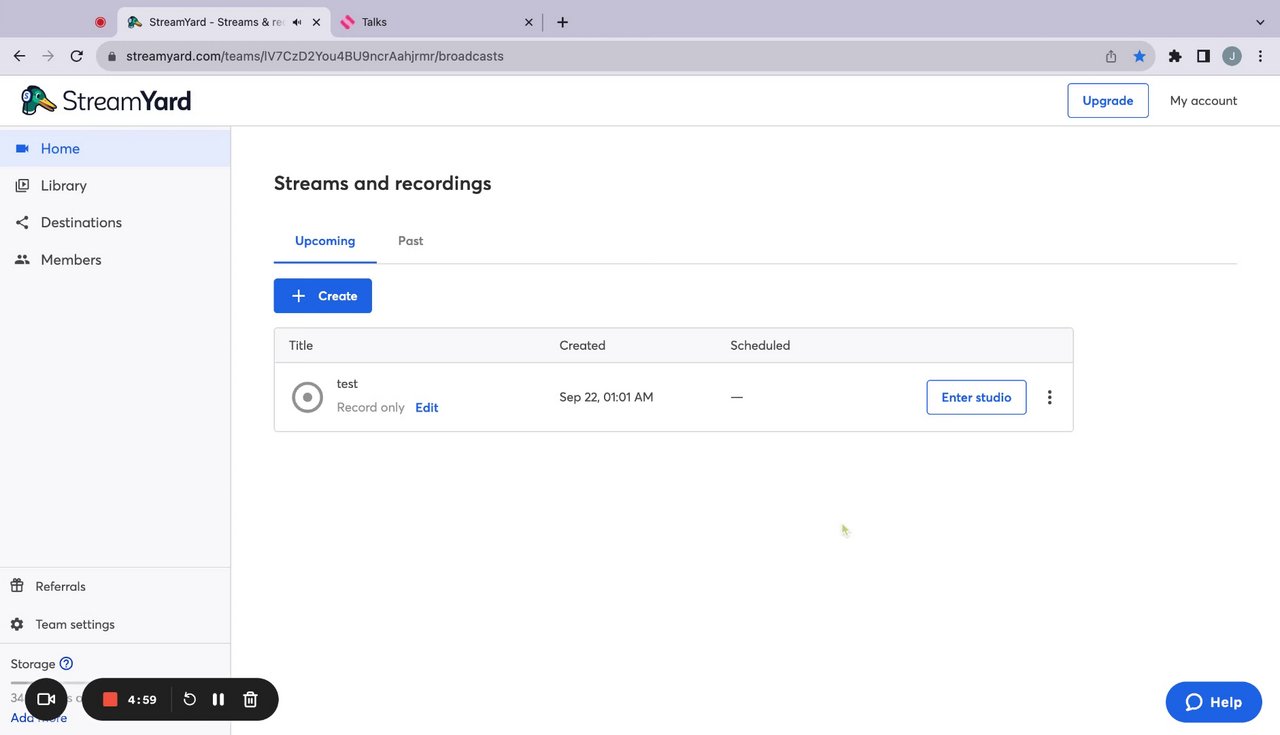The image size is (1280, 735).
Task: Click the browser back arrow
Action: 19,56
